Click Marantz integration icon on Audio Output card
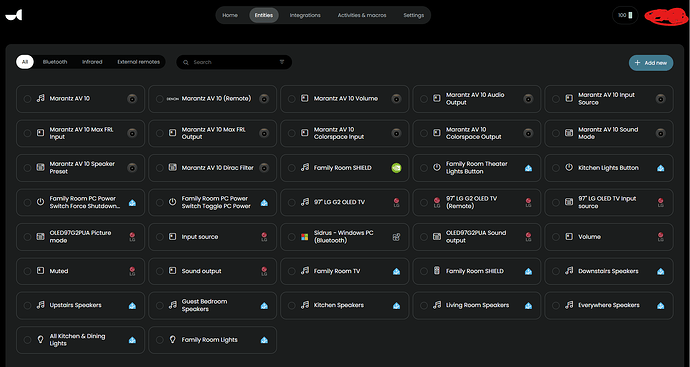The width and height of the screenshot is (690, 367). (528, 99)
